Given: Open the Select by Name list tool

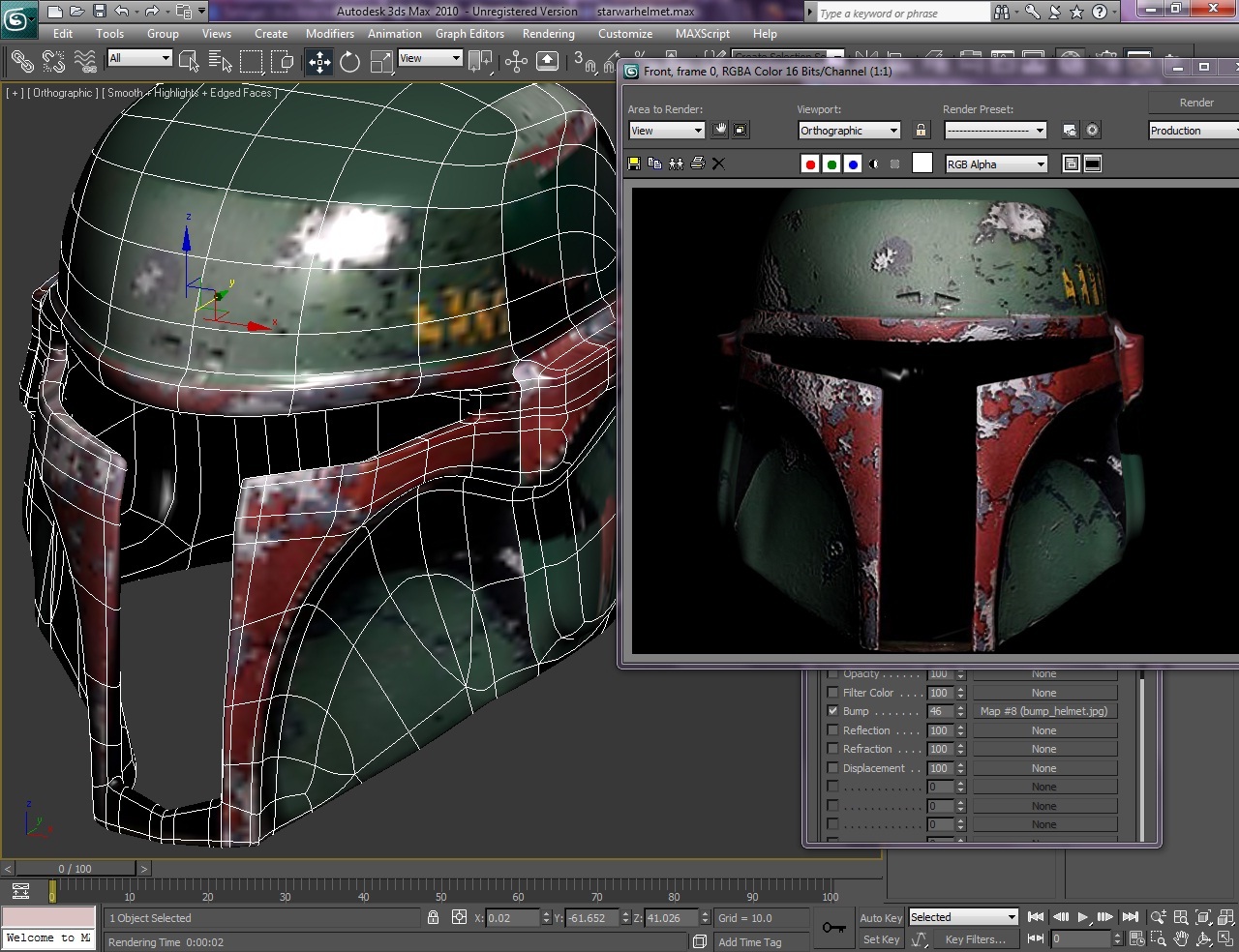Looking at the screenshot, I should pyautogui.click(x=220, y=63).
